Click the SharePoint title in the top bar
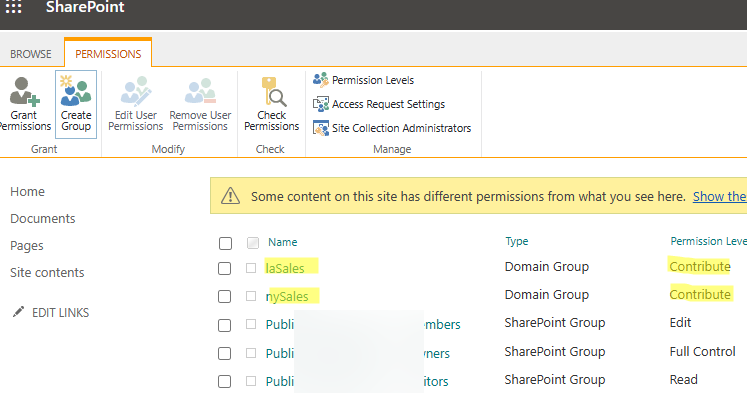The width and height of the screenshot is (747, 393). coord(85,7)
